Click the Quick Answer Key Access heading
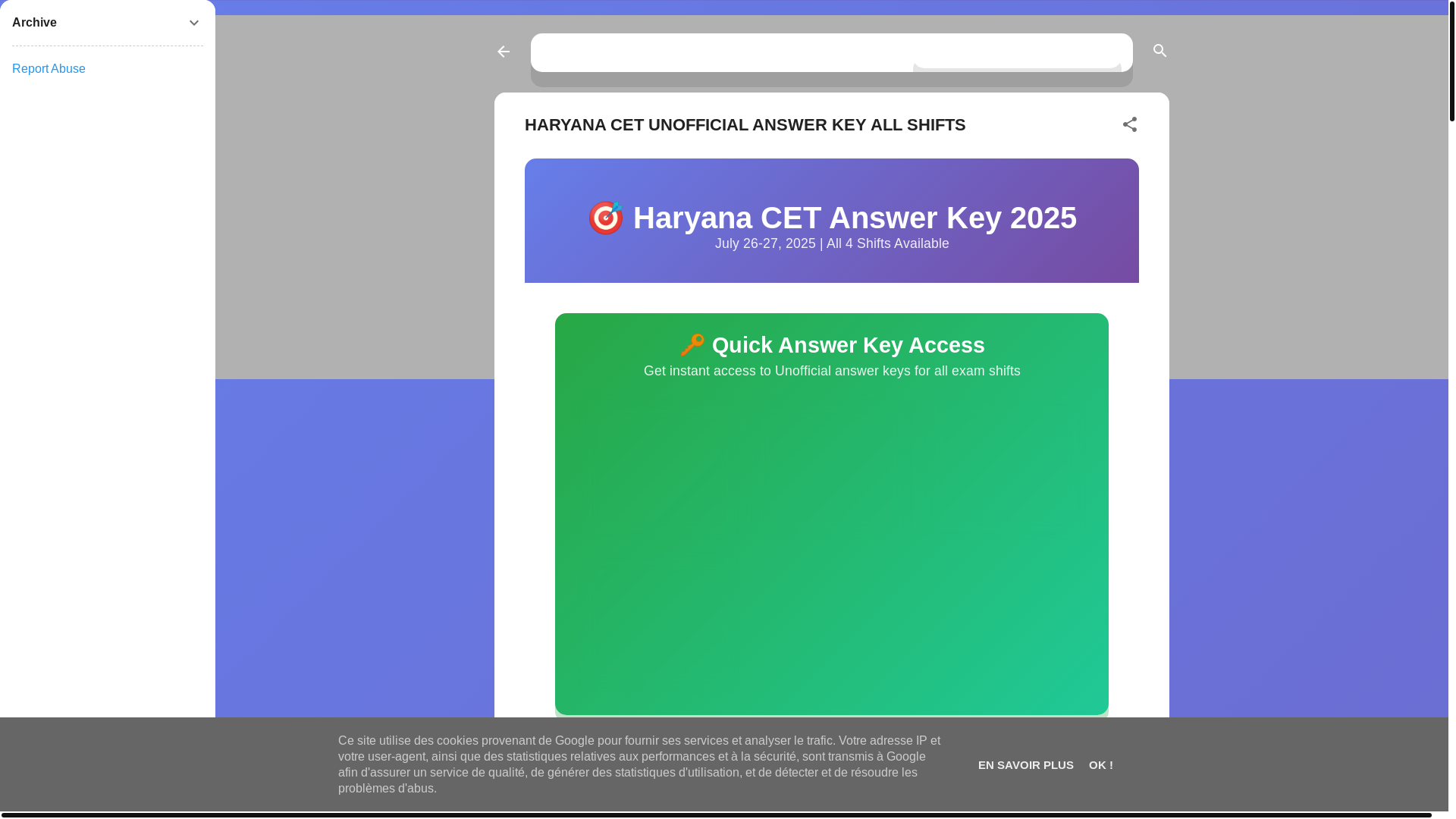Screen dimensions: 1456x819 click(832, 345)
